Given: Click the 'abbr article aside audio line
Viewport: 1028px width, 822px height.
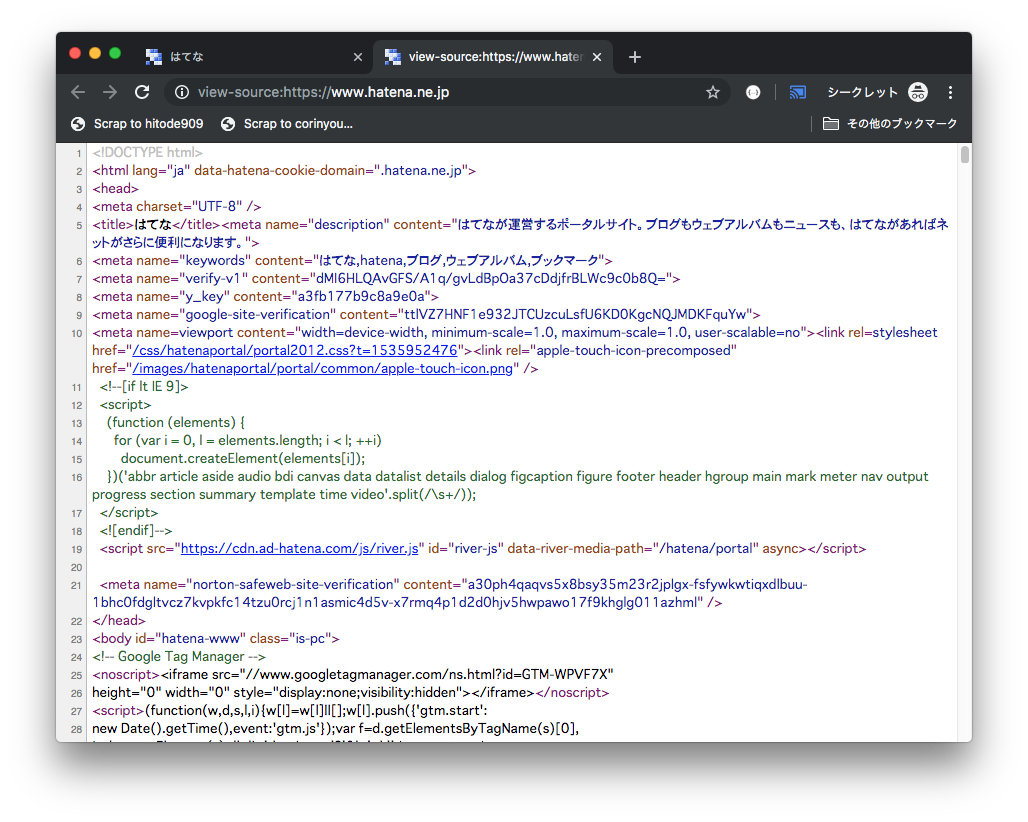Looking at the screenshot, I should tap(510, 486).
